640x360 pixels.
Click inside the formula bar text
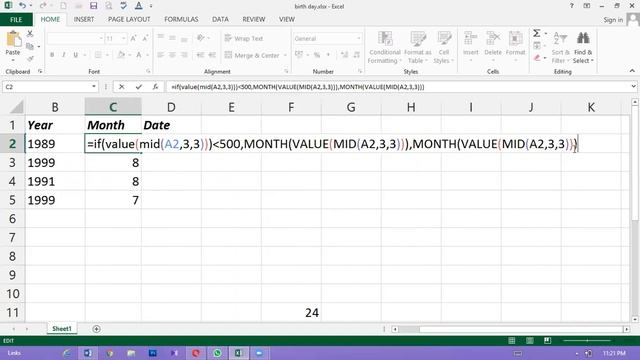coord(298,87)
